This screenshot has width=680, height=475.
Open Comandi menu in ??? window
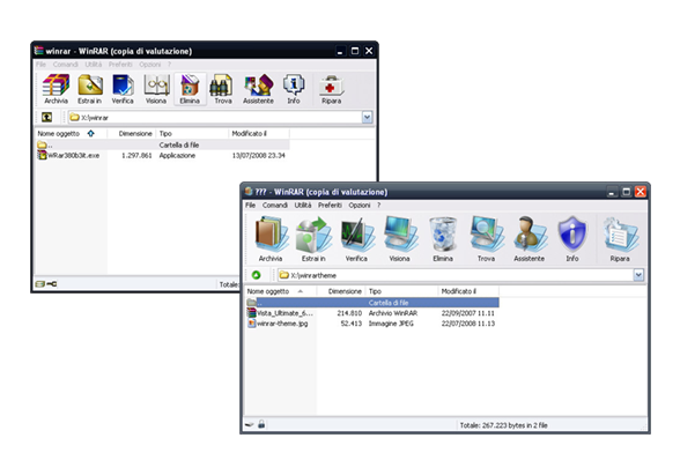tap(275, 205)
